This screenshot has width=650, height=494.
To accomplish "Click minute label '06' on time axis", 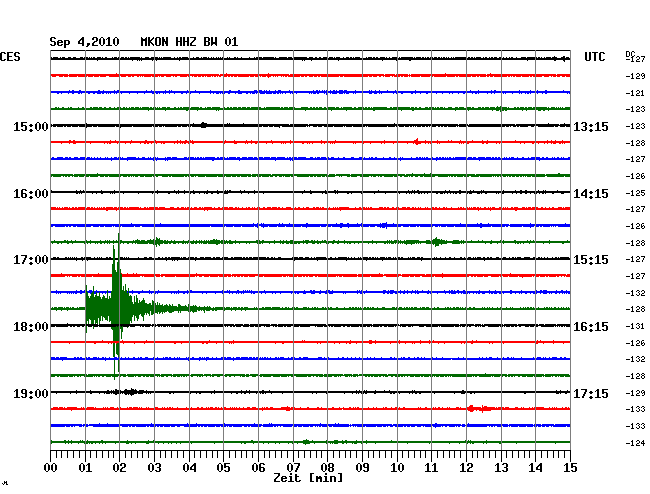I will (258, 467).
